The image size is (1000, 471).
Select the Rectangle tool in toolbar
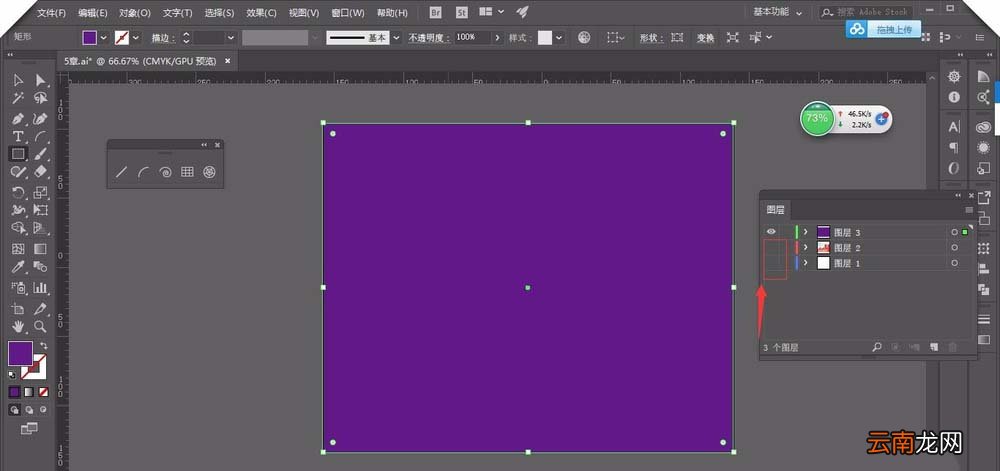18,154
